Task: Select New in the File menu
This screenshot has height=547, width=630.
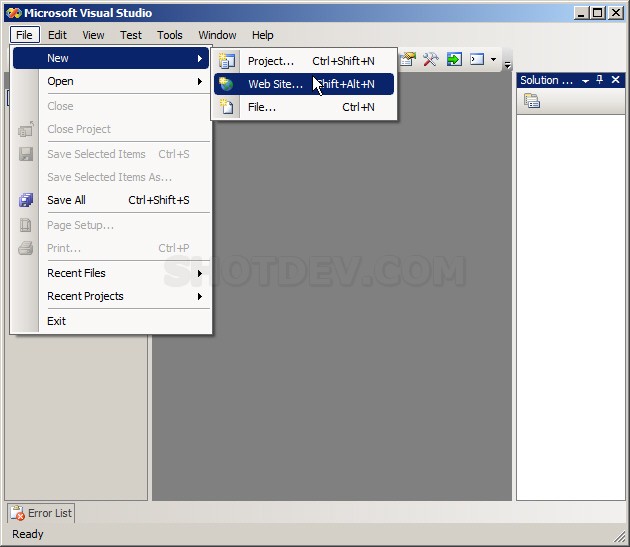Action: click(x=111, y=58)
